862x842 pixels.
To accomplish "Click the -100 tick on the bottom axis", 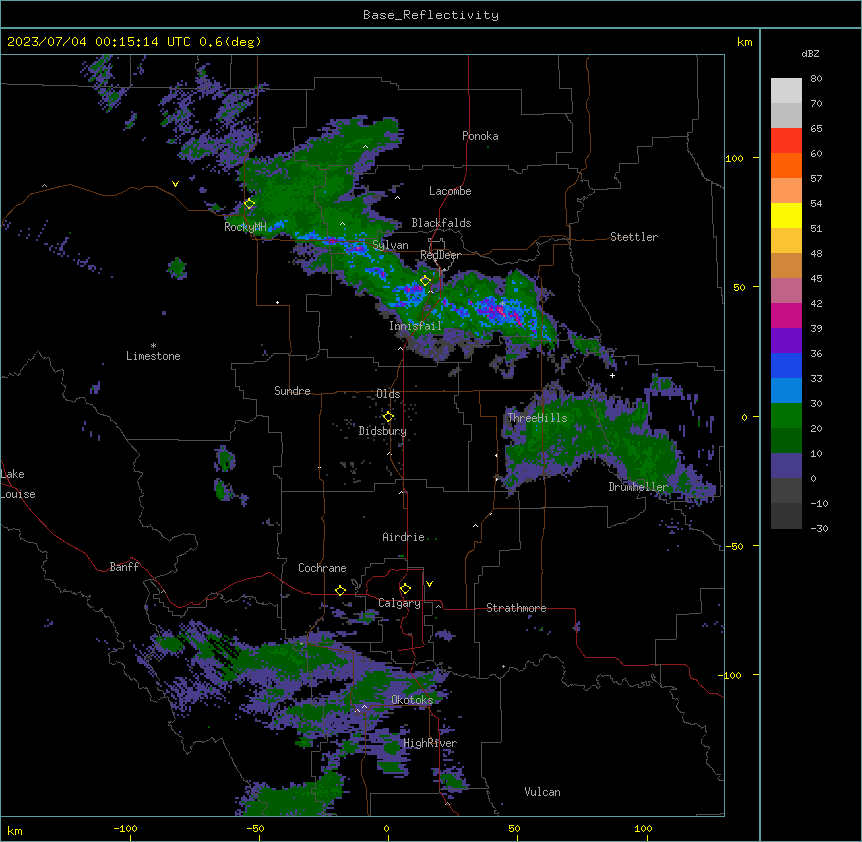I will [125, 828].
